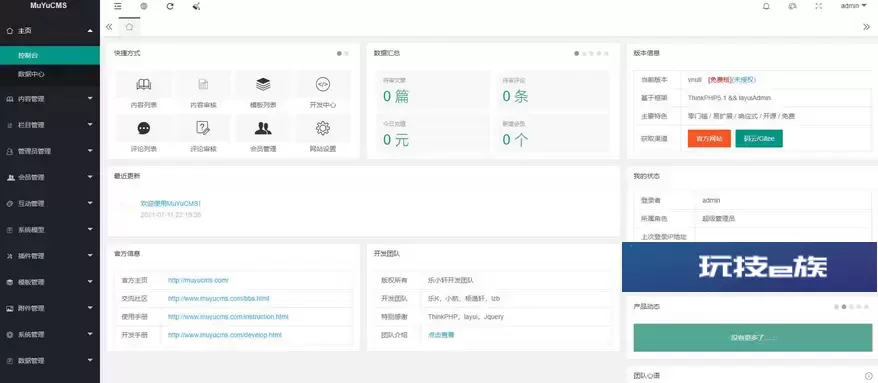Open tab options double-chevron at right
The width and height of the screenshot is (878, 383).
(866, 26)
